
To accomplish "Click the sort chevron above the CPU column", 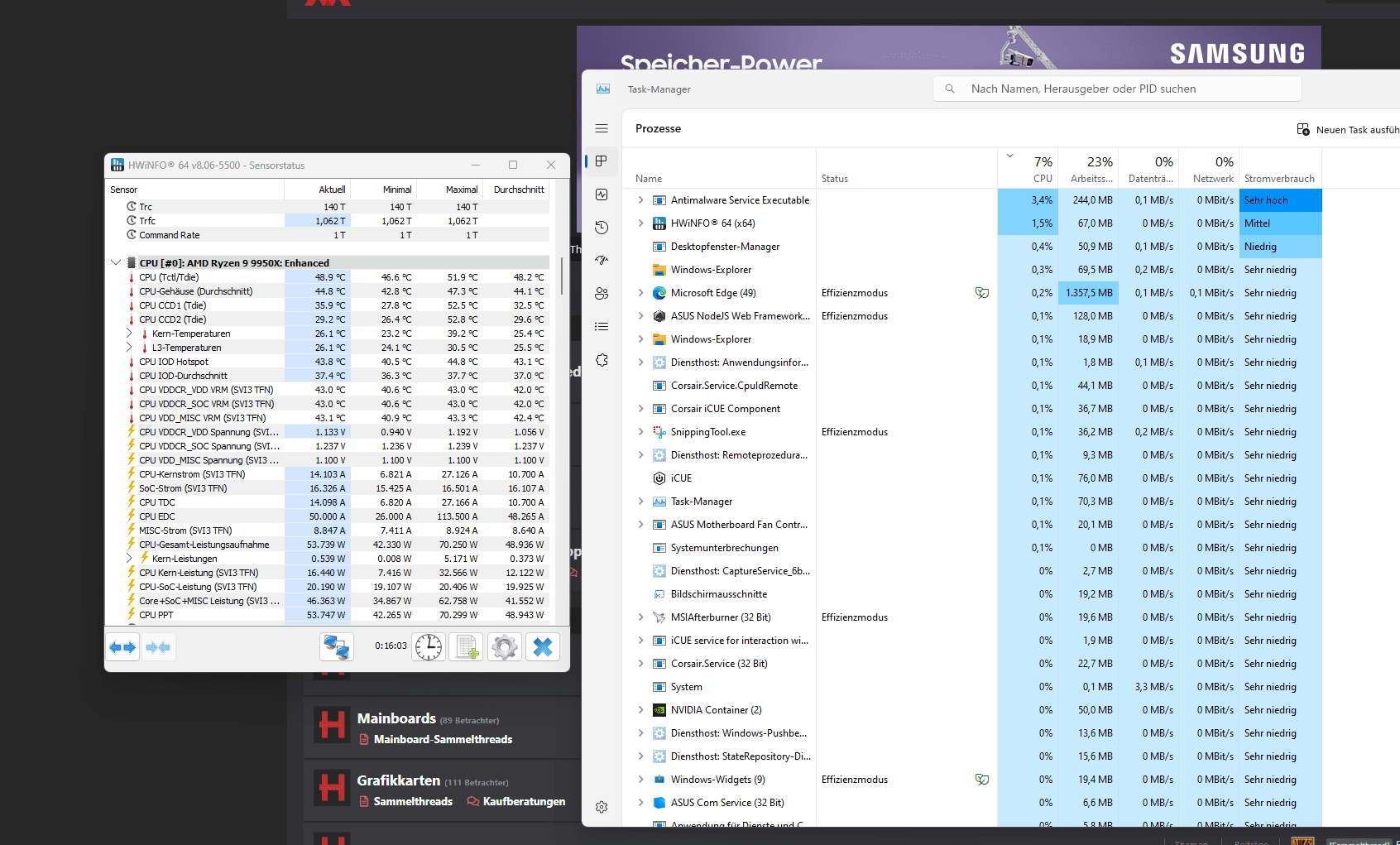I will (1009, 156).
